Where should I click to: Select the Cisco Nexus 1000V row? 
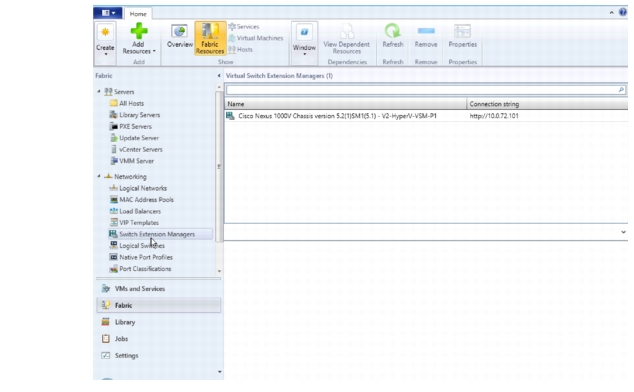[426, 116]
